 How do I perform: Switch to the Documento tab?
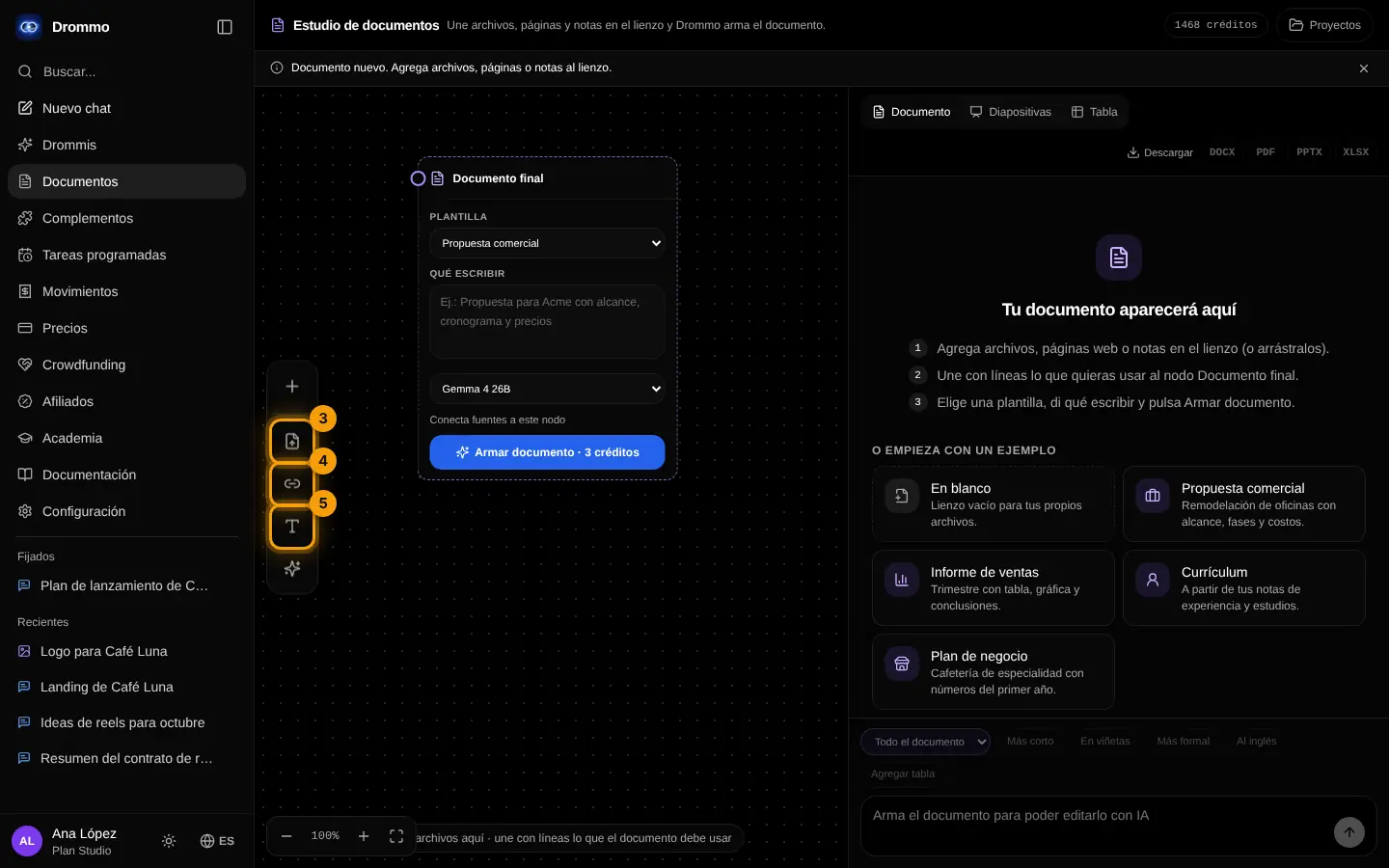(912, 112)
